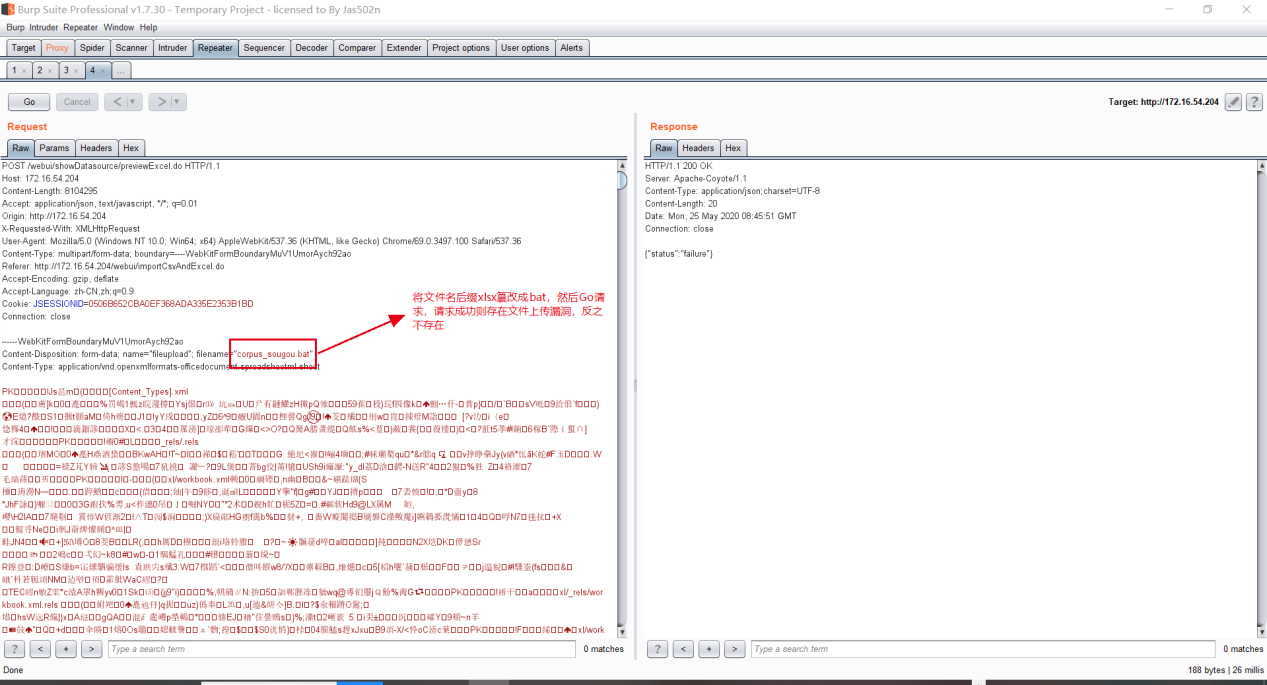The image size is (1267, 685).
Task: Go to next match in Request search
Action: (91, 649)
